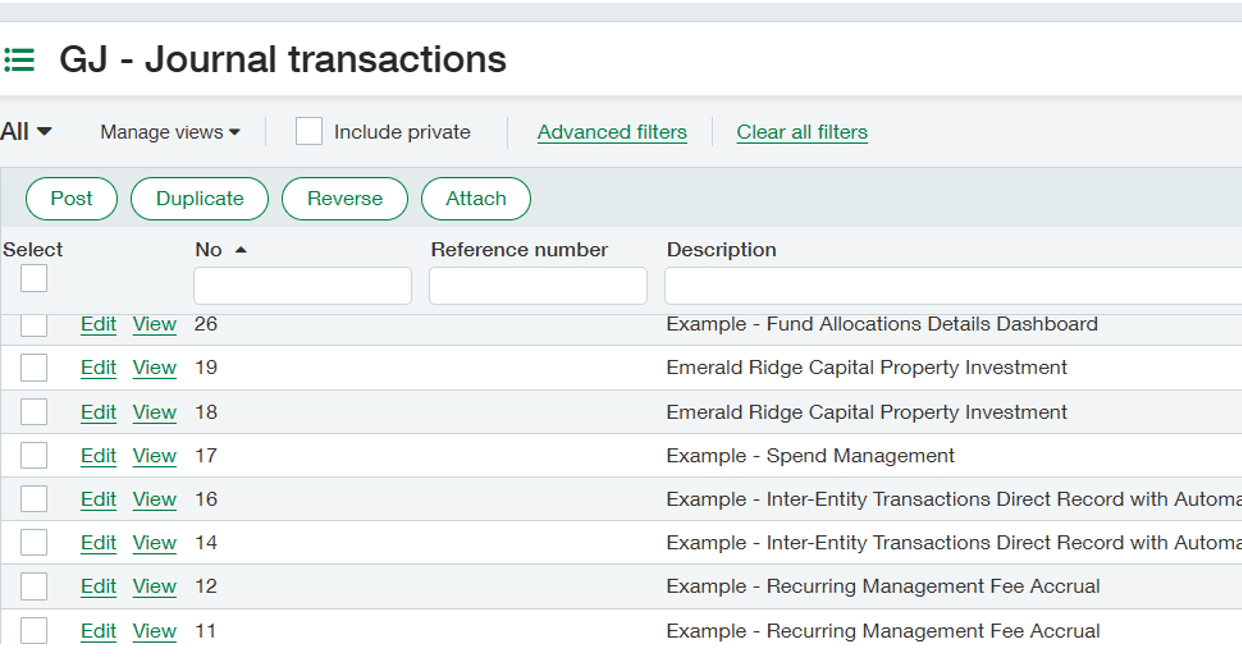Click the Reference number filter field
Image resolution: width=1242 pixels, height=657 pixels.
click(538, 286)
